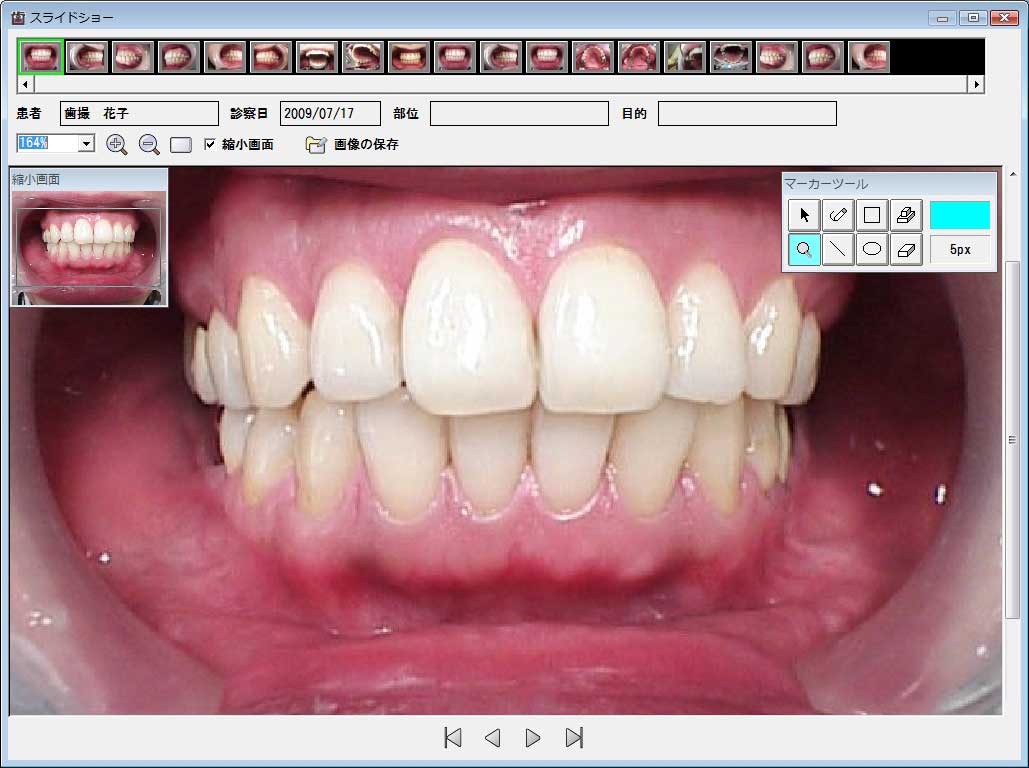Select the rectangle marker tool

pos(872,215)
